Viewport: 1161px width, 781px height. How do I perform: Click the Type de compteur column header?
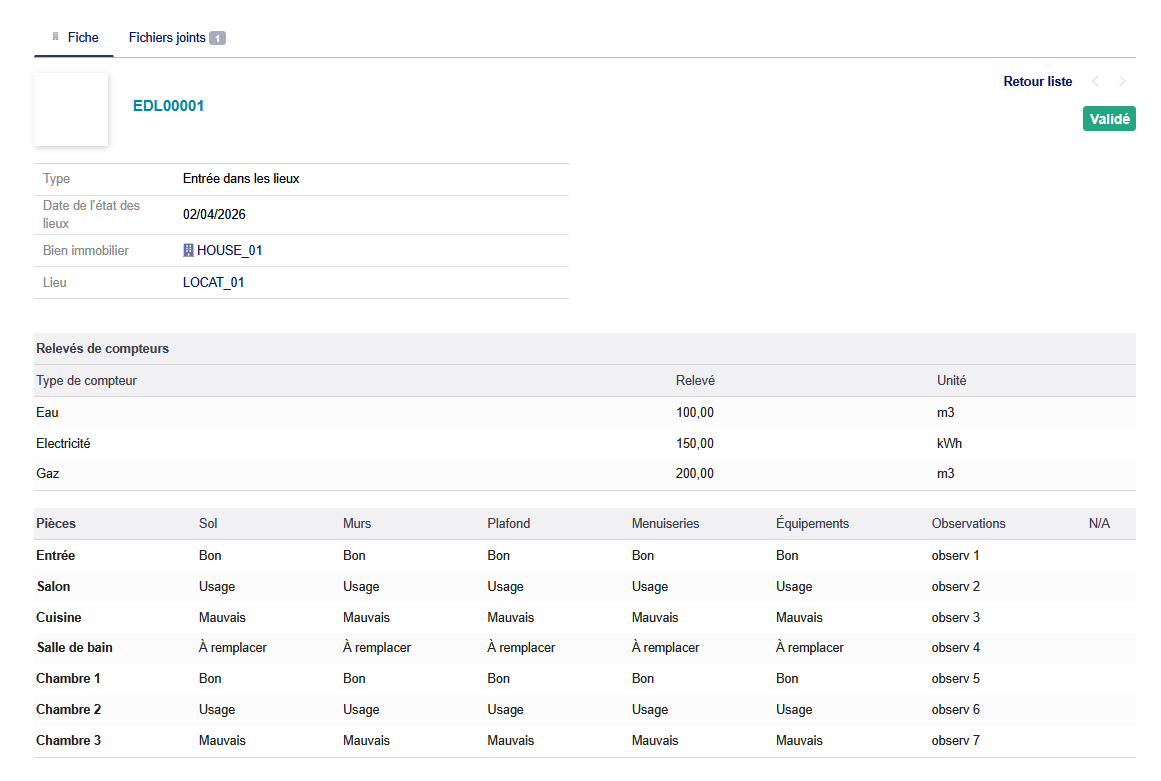[x=86, y=381]
